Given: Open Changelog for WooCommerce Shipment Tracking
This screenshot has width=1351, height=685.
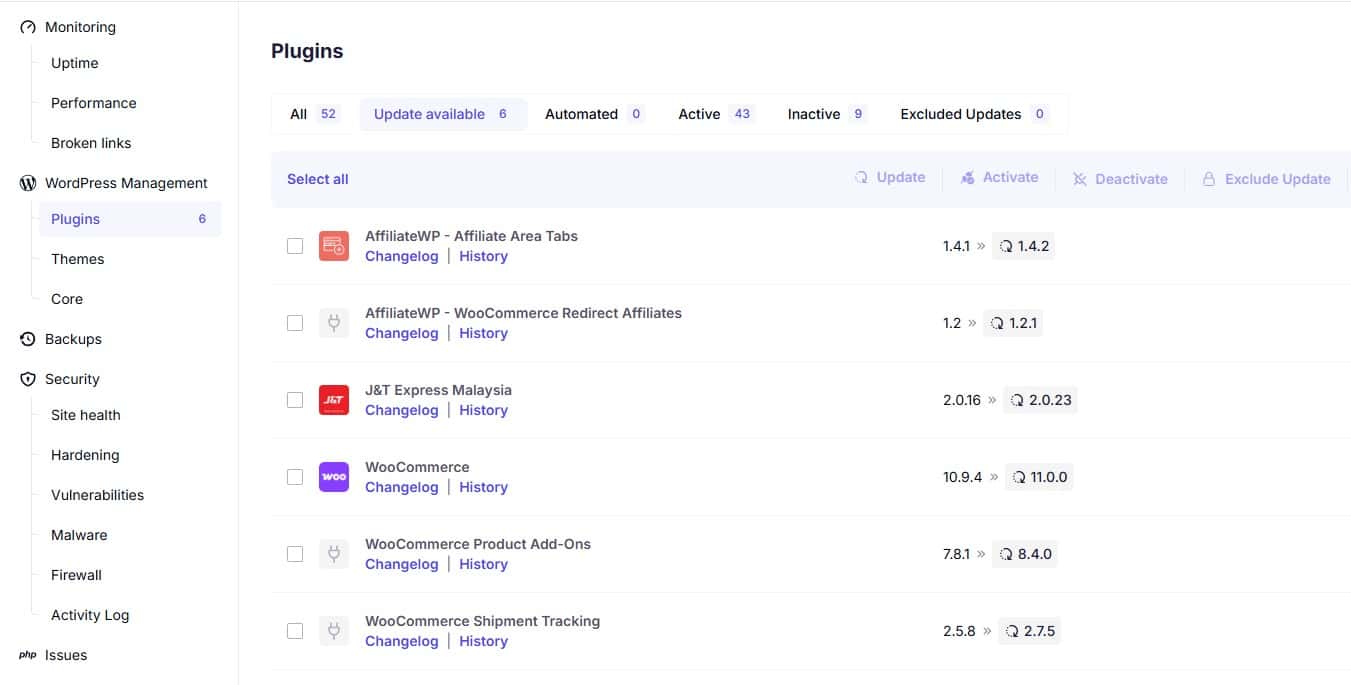Looking at the screenshot, I should (402, 641).
